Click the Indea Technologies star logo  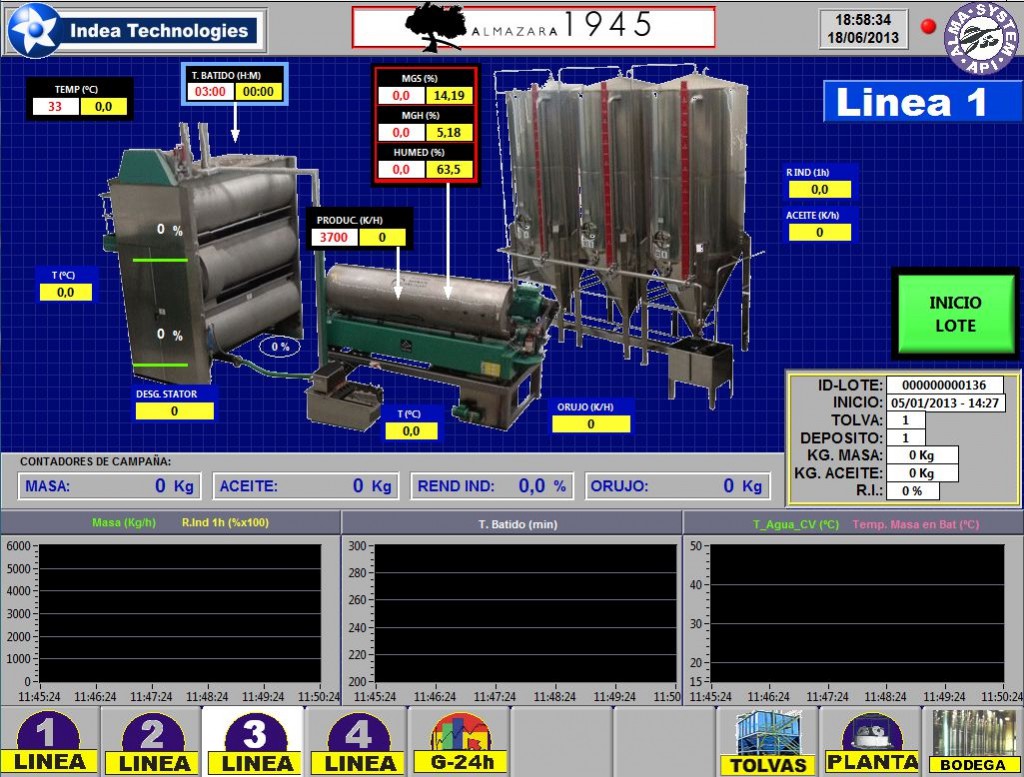tap(34, 31)
